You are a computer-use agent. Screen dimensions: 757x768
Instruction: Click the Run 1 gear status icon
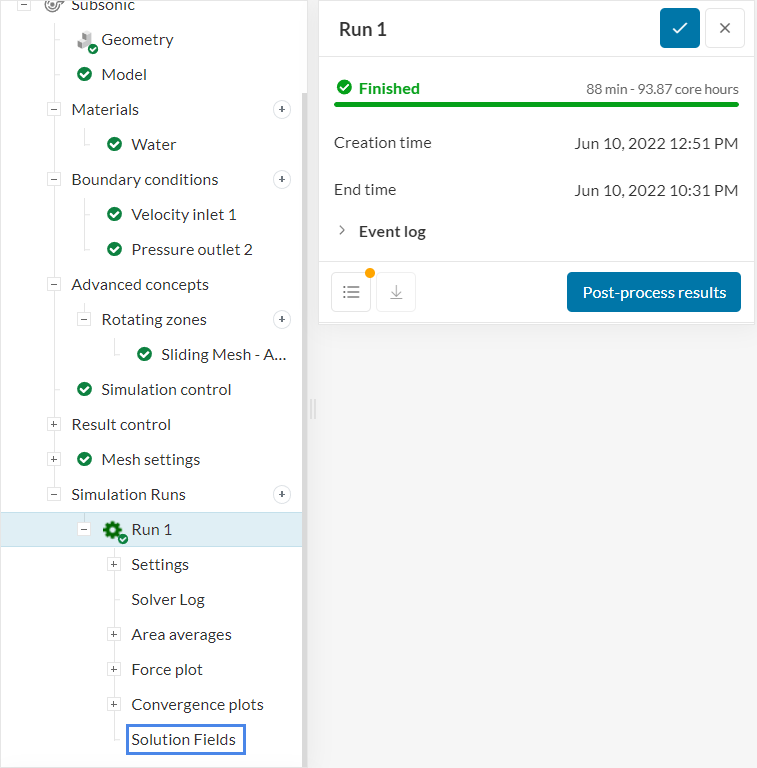[115, 531]
